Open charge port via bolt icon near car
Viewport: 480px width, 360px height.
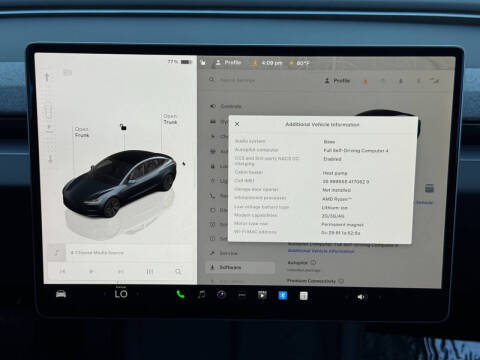click(x=184, y=164)
